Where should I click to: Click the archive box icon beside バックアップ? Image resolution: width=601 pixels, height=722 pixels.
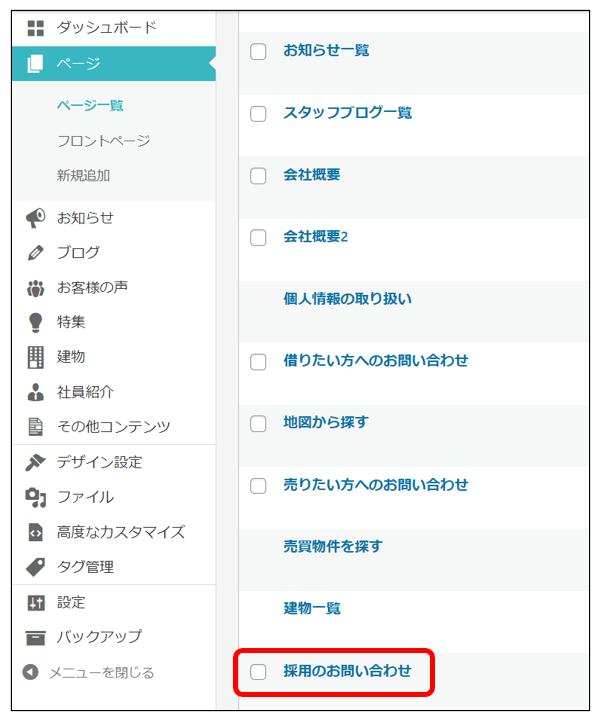[x=35, y=637]
